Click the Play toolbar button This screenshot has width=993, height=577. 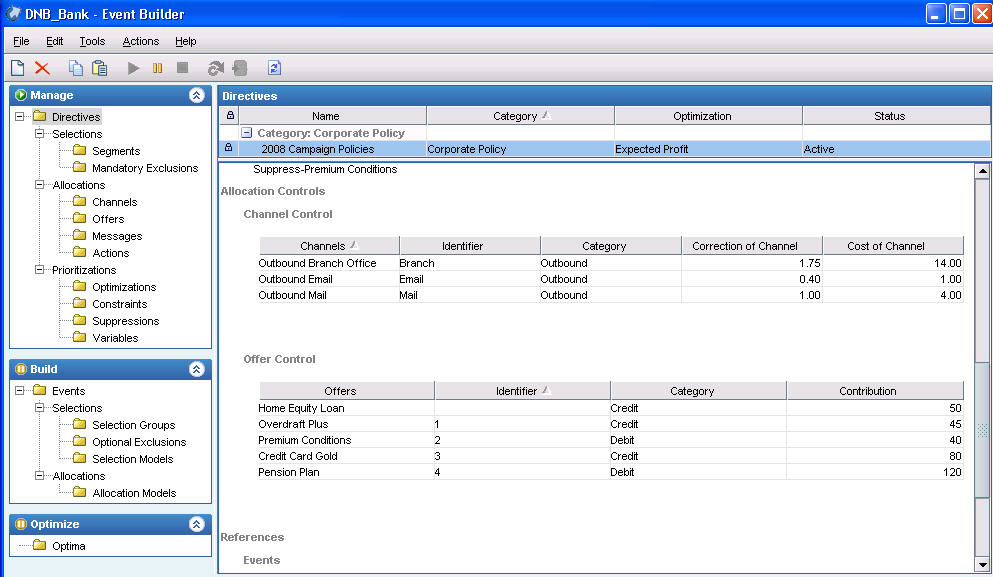coord(133,68)
